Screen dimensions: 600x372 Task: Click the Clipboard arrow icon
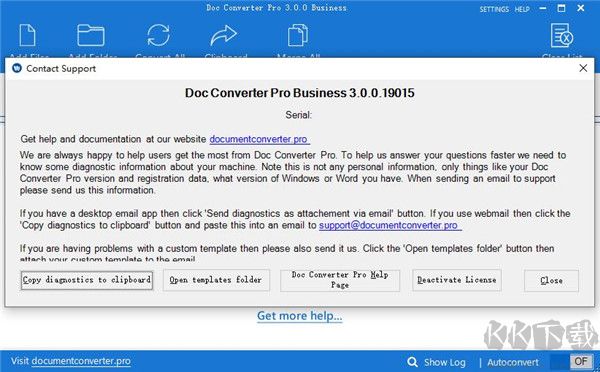click(224, 35)
